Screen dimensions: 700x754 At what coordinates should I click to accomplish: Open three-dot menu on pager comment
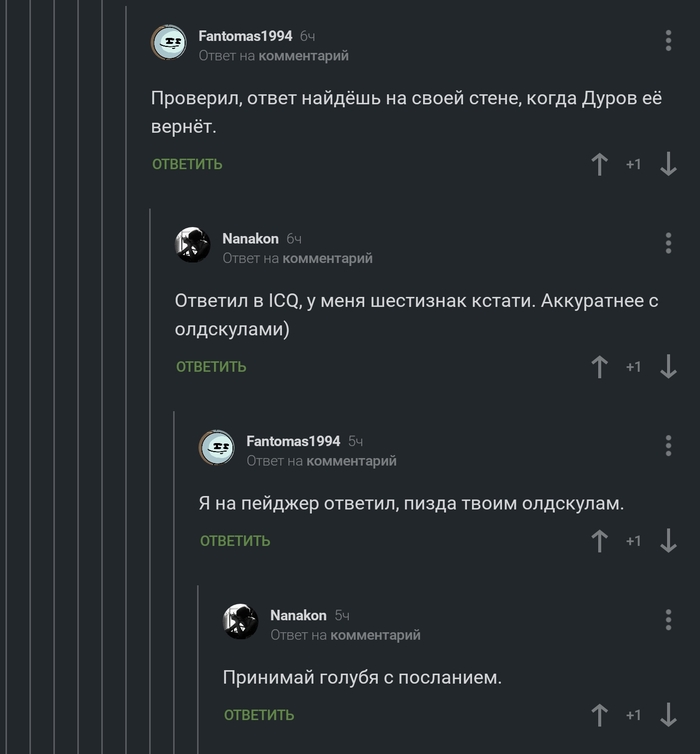tap(668, 445)
